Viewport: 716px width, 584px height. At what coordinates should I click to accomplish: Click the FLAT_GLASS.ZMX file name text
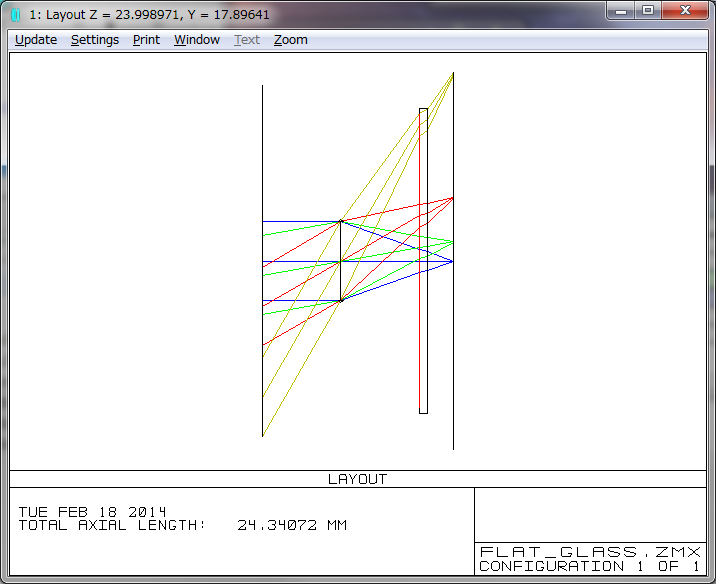590,552
